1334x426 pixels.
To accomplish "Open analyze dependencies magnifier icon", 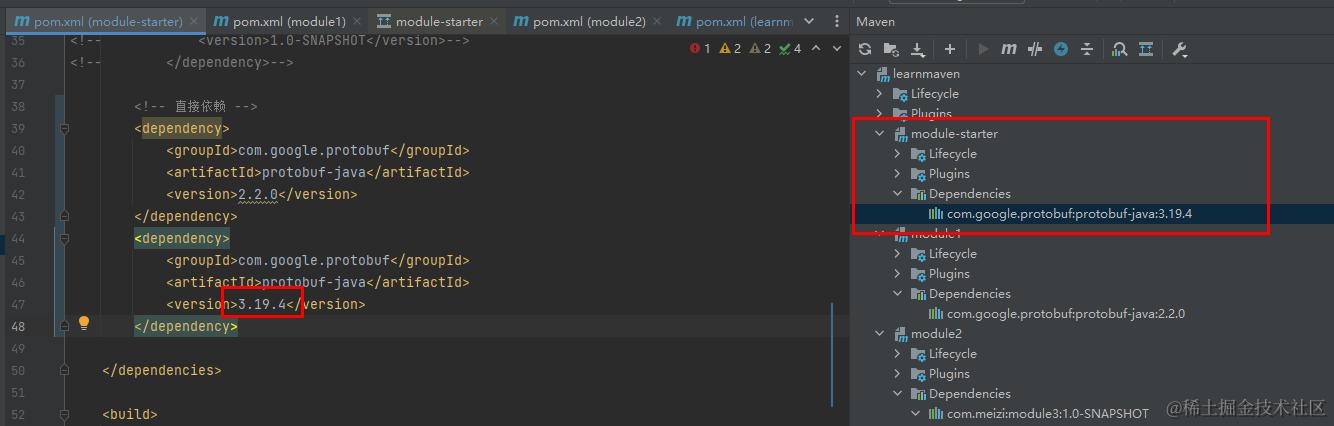I will (1120, 49).
